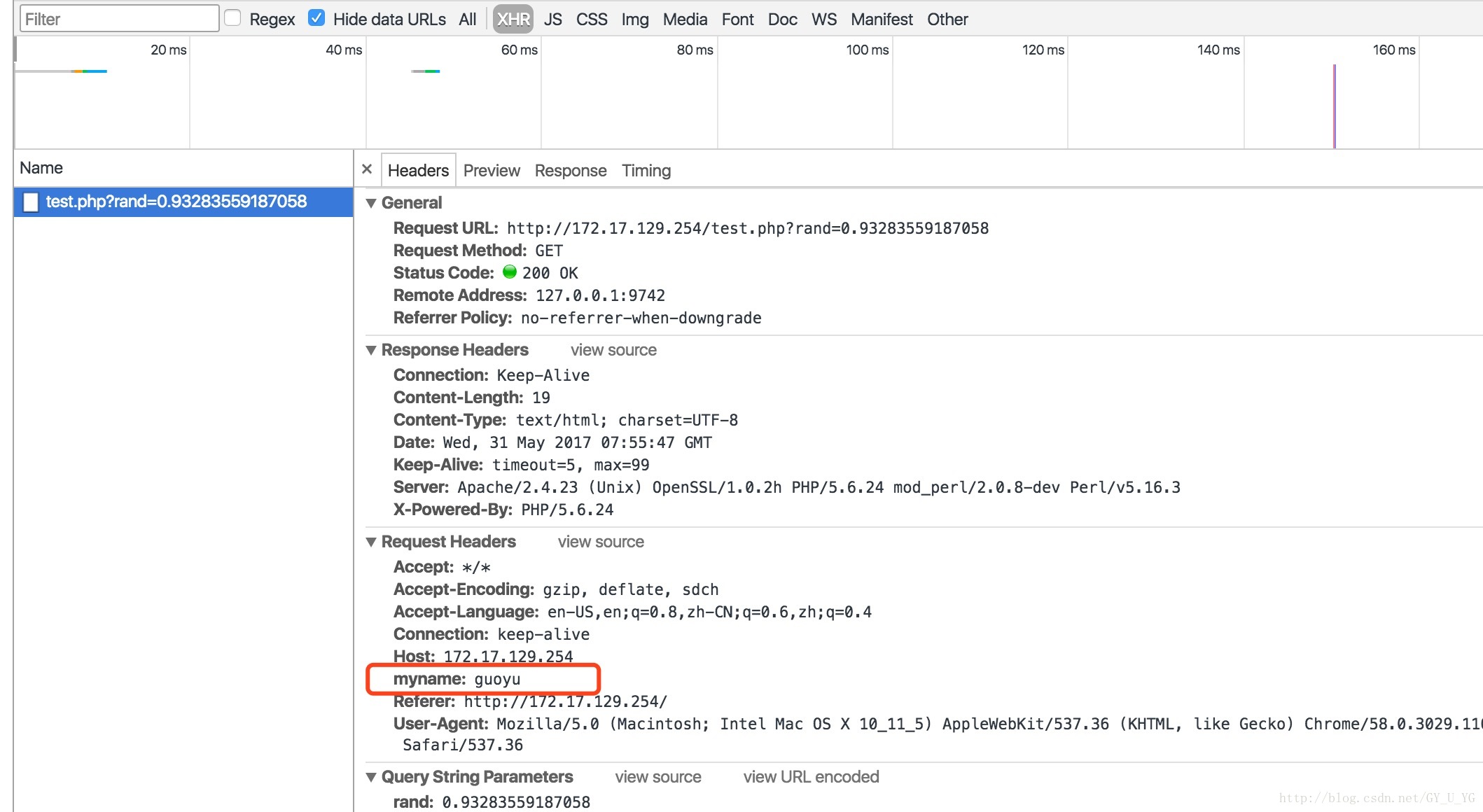Click the document icon of test.php request
Screen dimensions: 1483x812
pyautogui.click(x=31, y=202)
